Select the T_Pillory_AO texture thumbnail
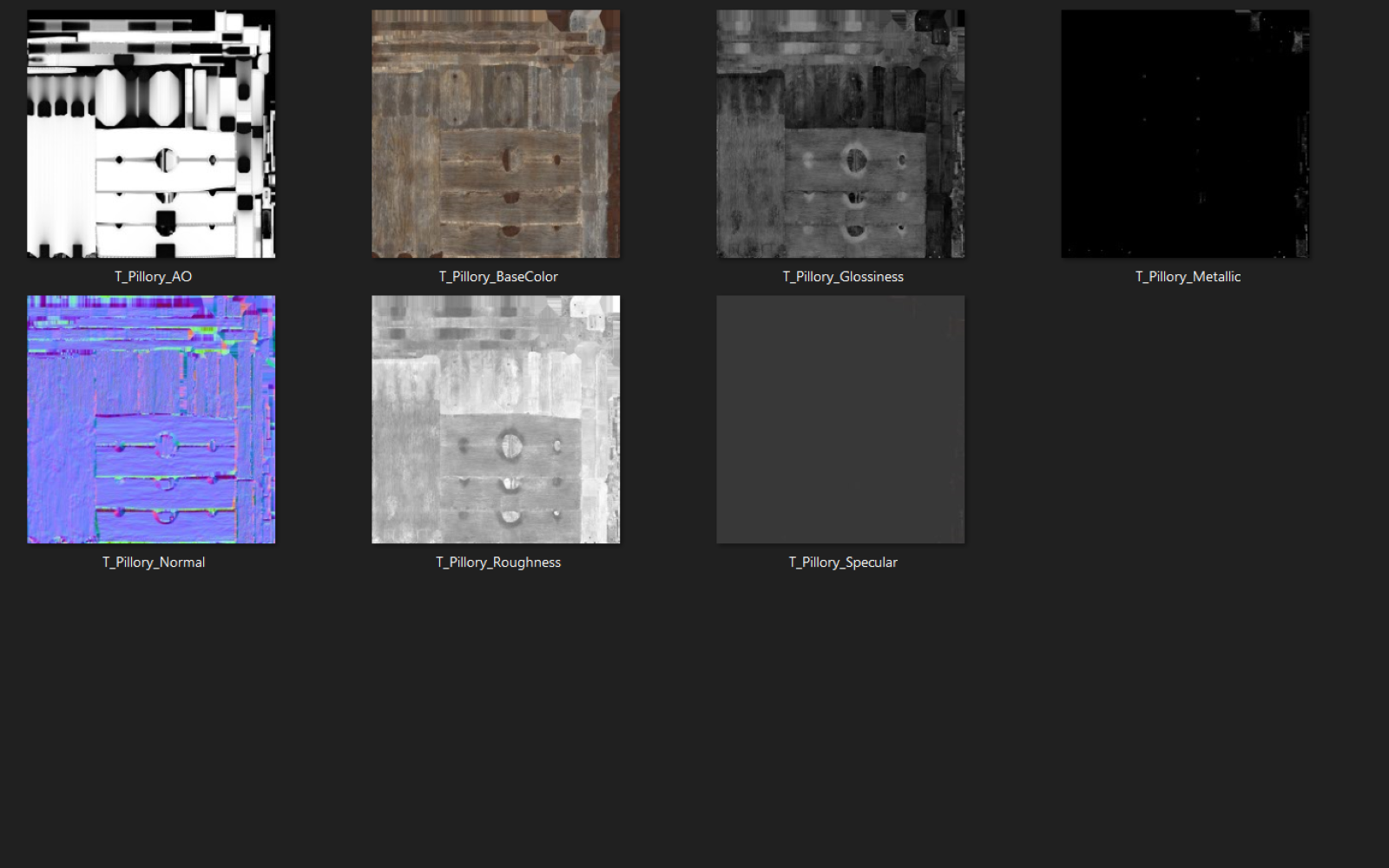This screenshot has height=868, width=1389. pyautogui.click(x=151, y=134)
